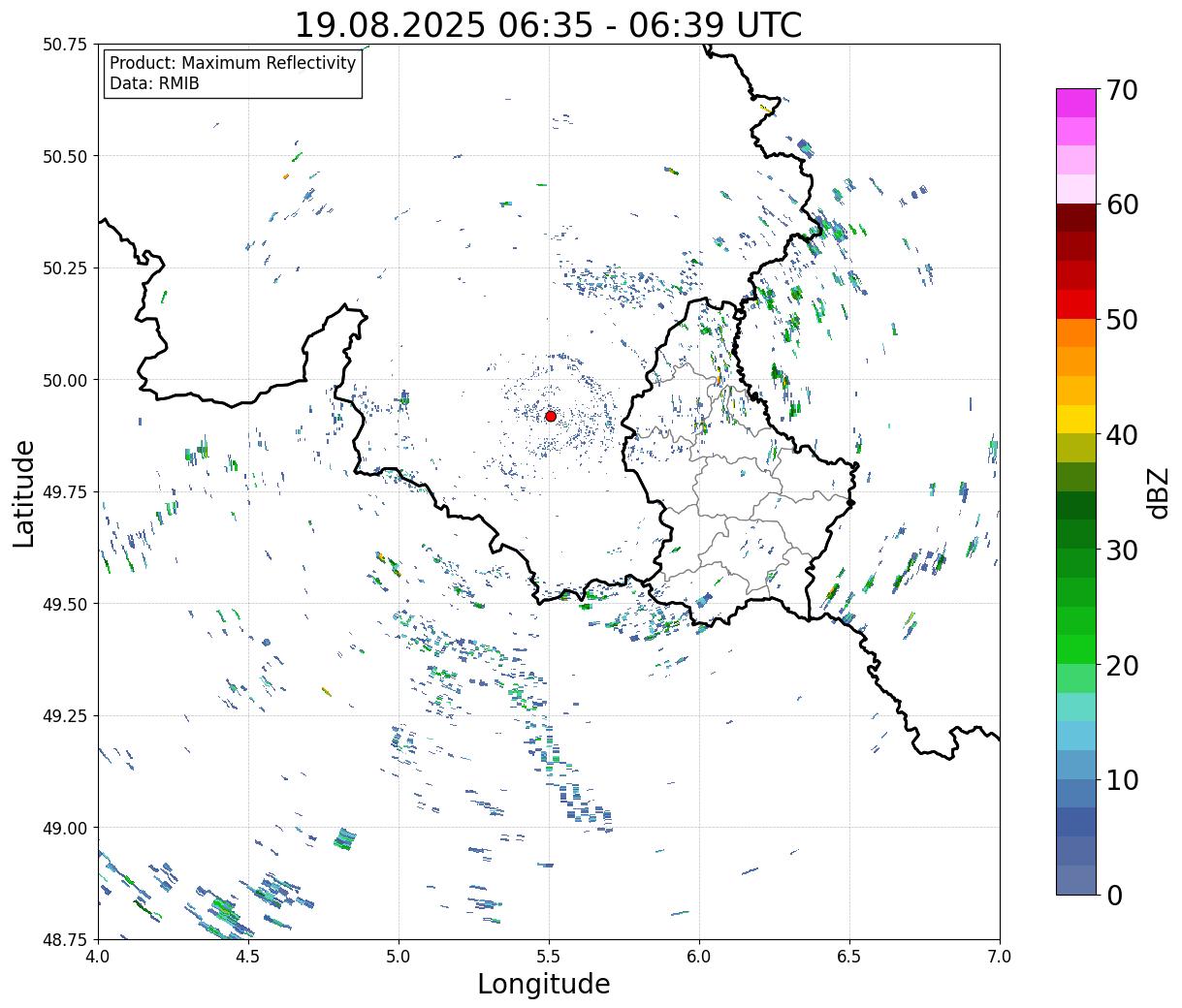
Task: Click the colorbar tick label 10
Action: pos(1122,779)
